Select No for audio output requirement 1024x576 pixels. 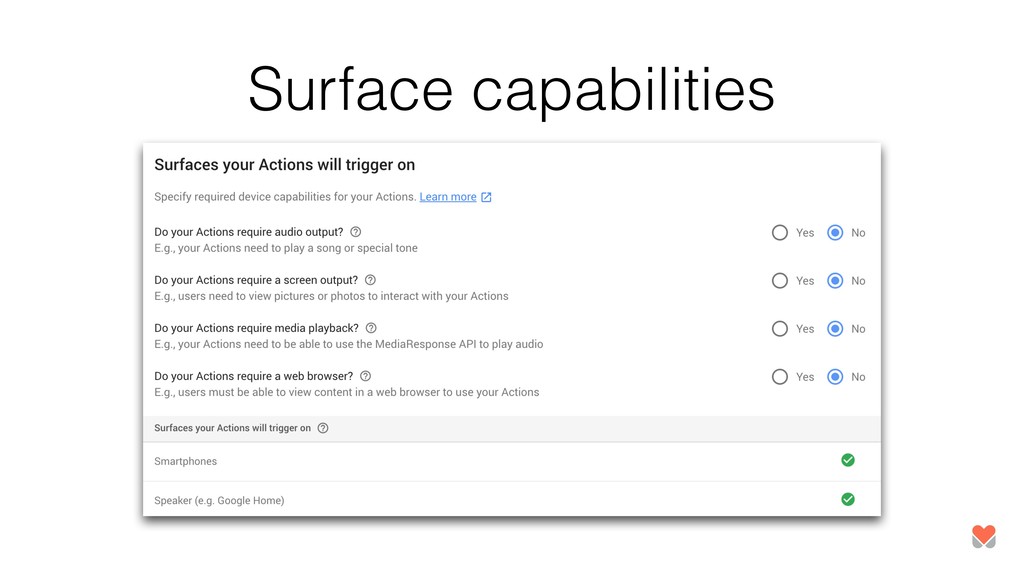point(835,232)
